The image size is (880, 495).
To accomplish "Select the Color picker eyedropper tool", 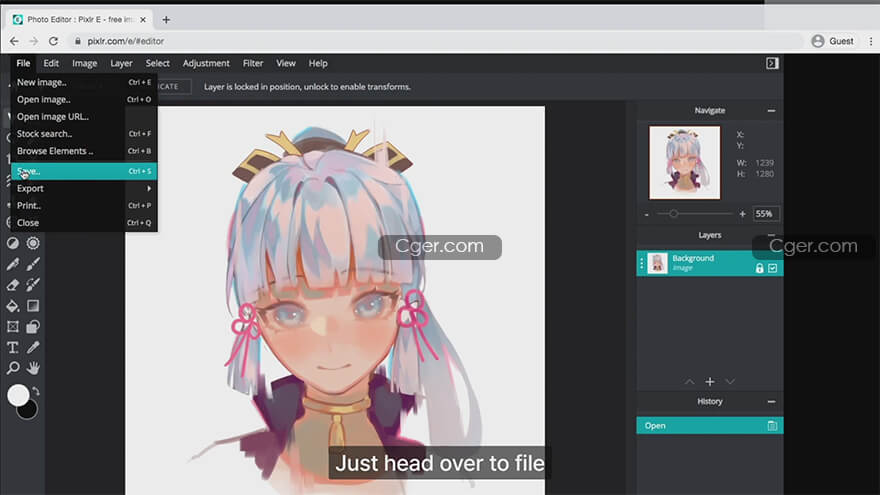I will [33, 347].
